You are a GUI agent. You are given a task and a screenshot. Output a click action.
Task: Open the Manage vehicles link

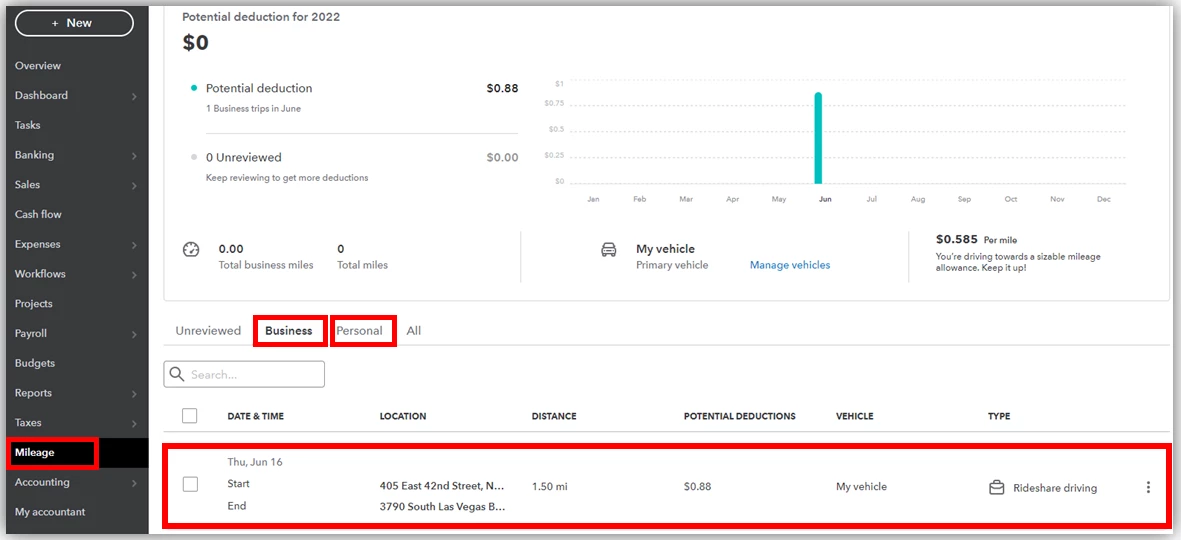tap(790, 265)
